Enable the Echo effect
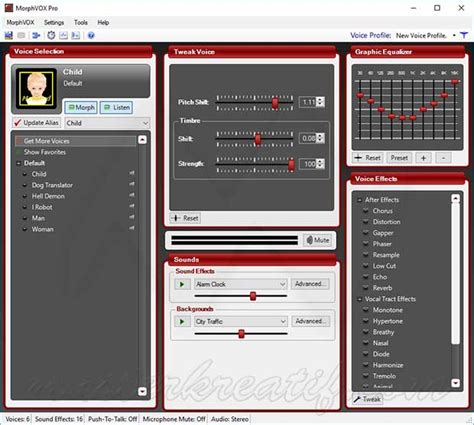 366,277
